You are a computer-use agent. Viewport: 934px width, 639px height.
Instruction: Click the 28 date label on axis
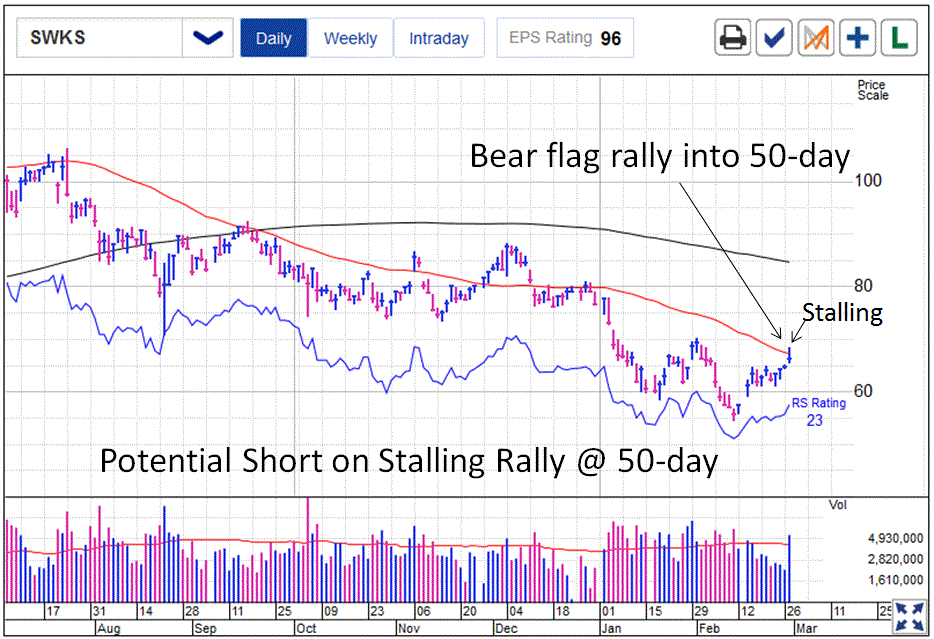click(x=192, y=611)
